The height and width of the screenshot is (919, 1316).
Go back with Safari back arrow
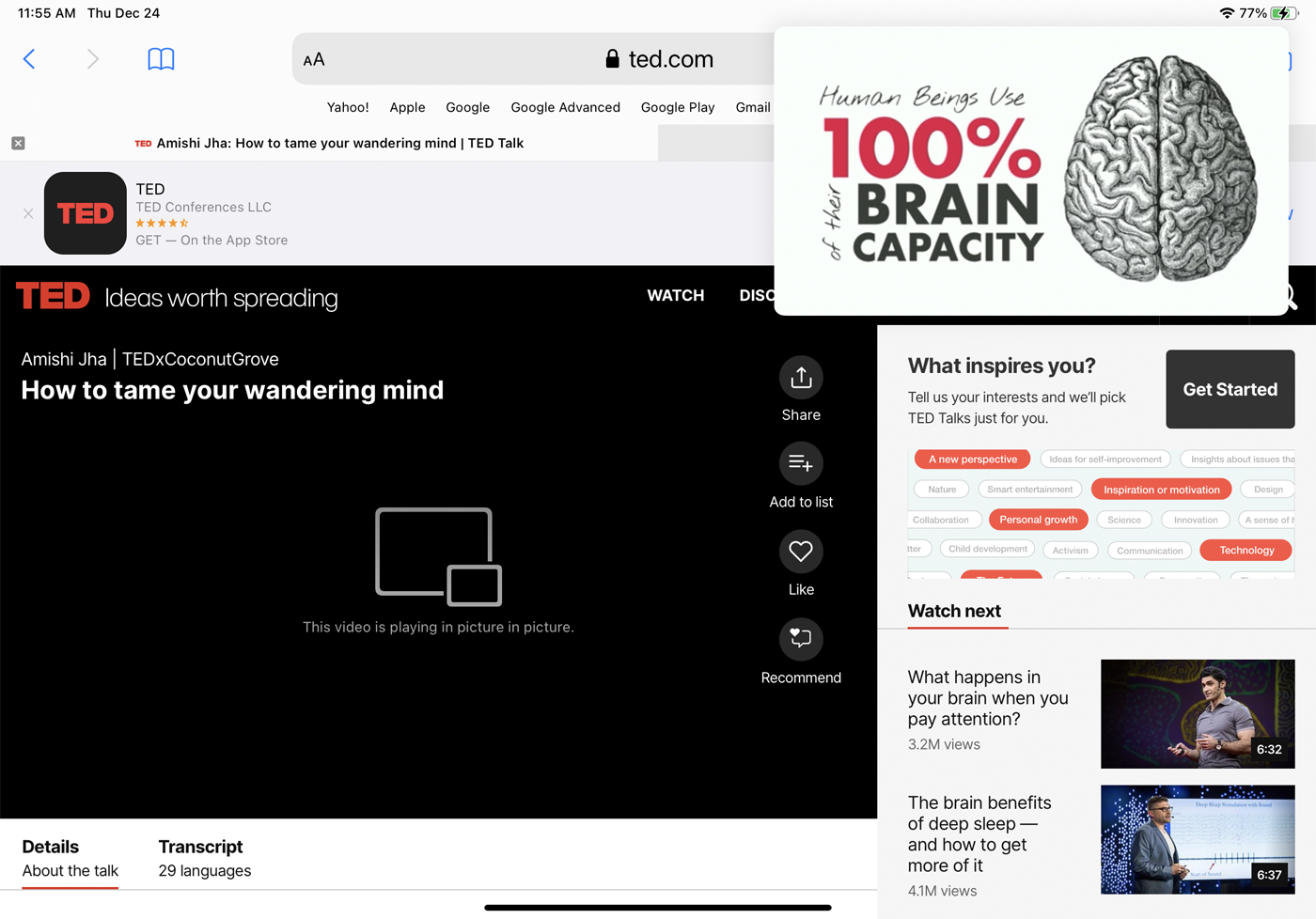point(29,59)
